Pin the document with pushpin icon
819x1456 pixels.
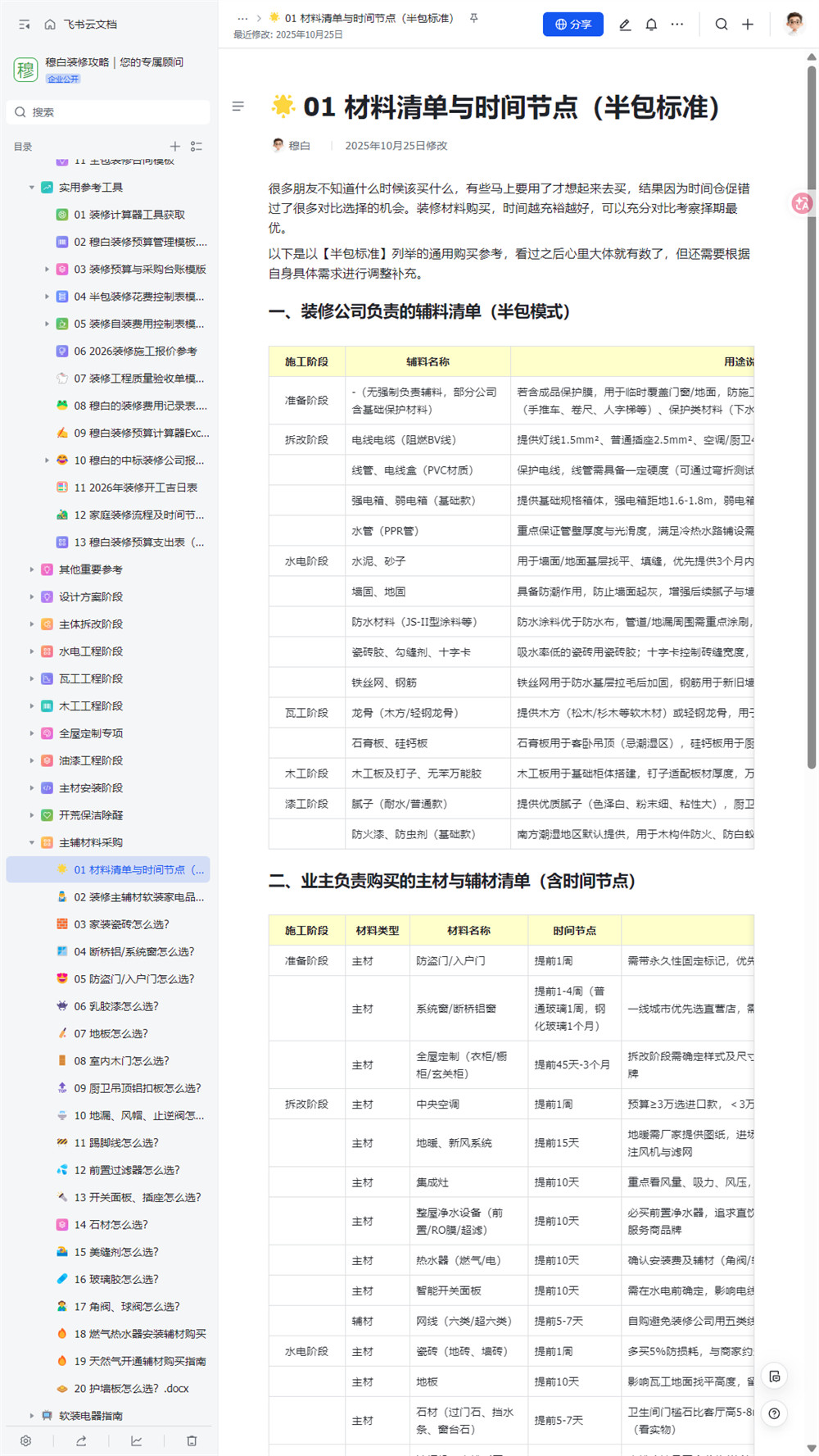coord(473,18)
